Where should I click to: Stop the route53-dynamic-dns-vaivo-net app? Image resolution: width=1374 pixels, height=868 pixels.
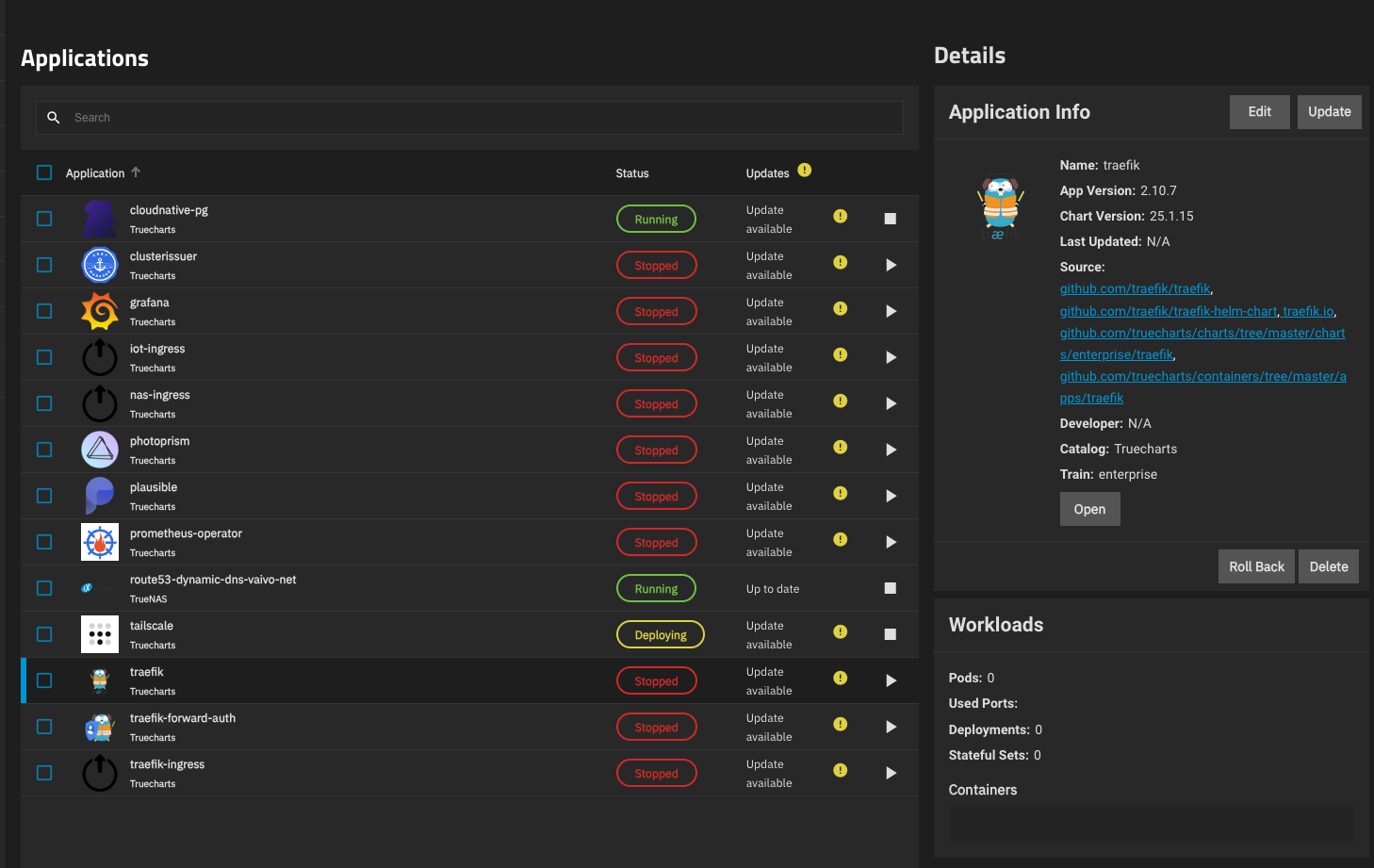(x=890, y=588)
